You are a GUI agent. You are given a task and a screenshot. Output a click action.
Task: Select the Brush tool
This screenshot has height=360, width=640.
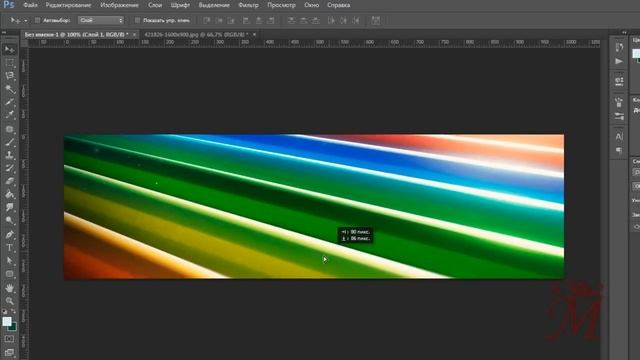point(9,142)
